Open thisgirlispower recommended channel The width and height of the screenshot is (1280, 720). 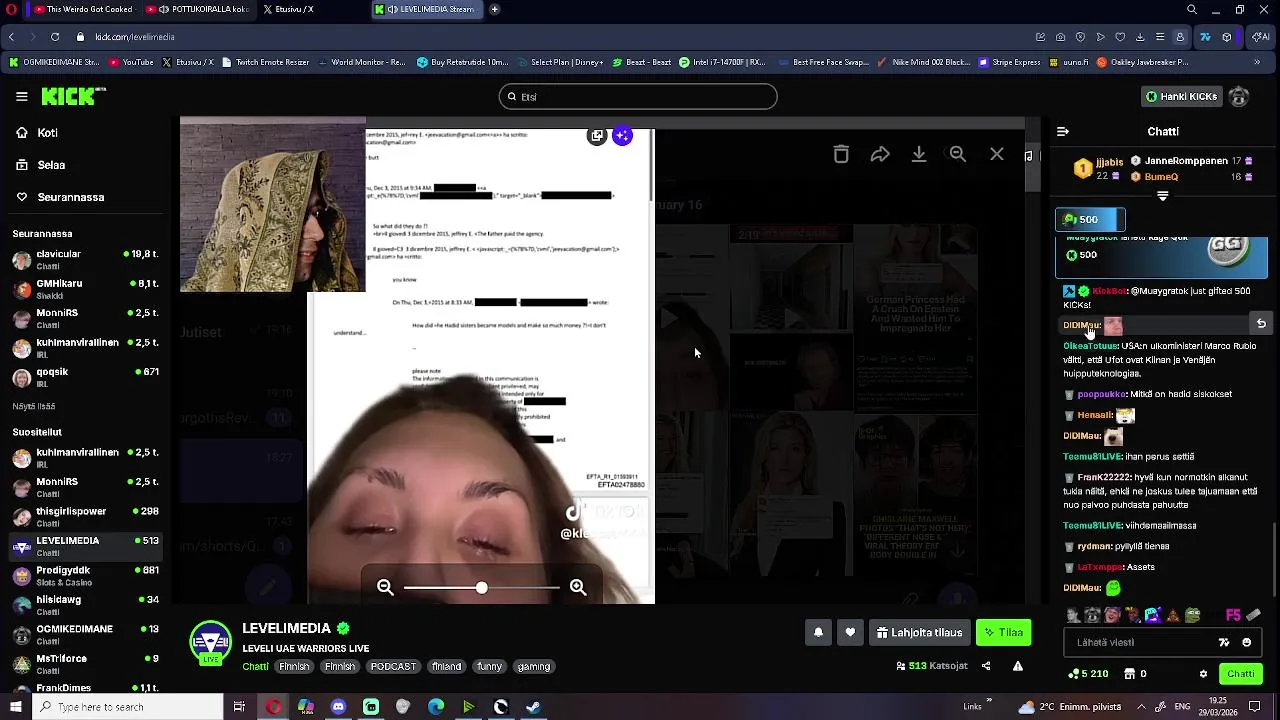pyautogui.click(x=86, y=517)
